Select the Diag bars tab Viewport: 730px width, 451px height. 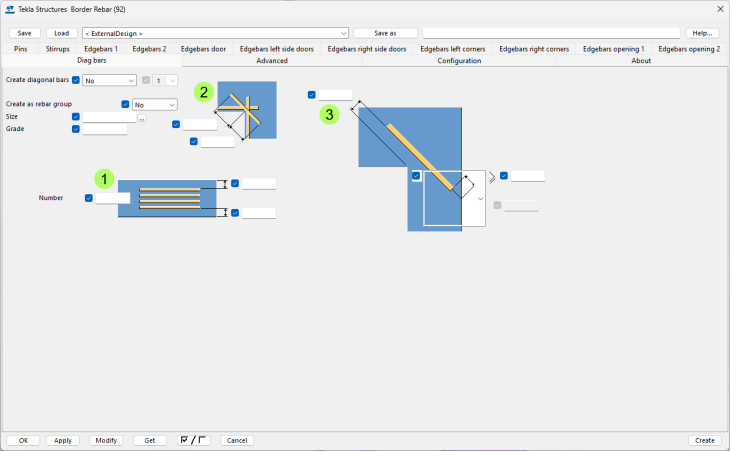pyautogui.click(x=92, y=60)
